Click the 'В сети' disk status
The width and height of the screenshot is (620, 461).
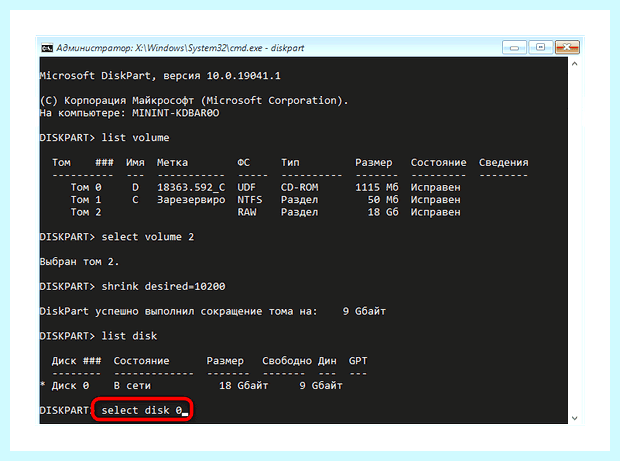(x=132, y=385)
